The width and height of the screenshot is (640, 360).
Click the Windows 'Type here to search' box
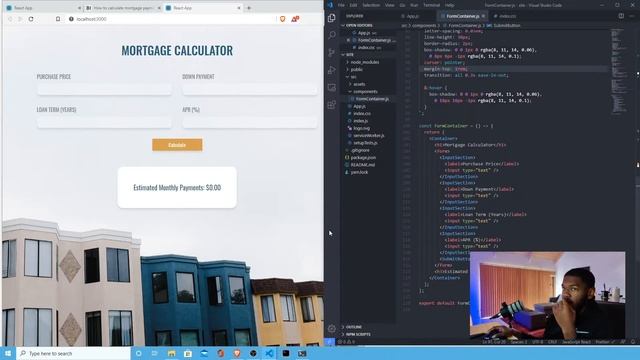pos(73,353)
